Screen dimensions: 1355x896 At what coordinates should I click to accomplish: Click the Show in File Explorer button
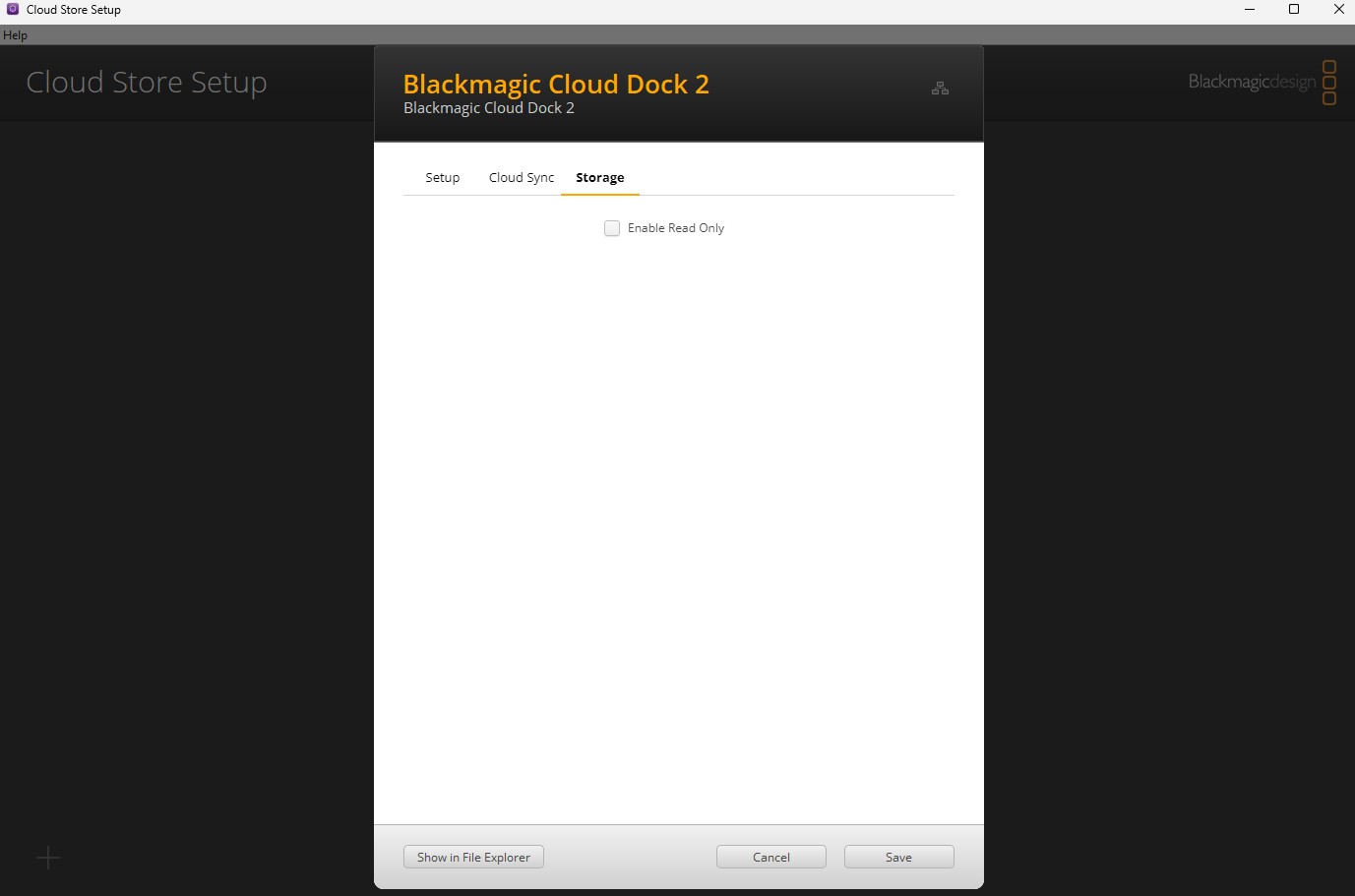pyautogui.click(x=473, y=858)
